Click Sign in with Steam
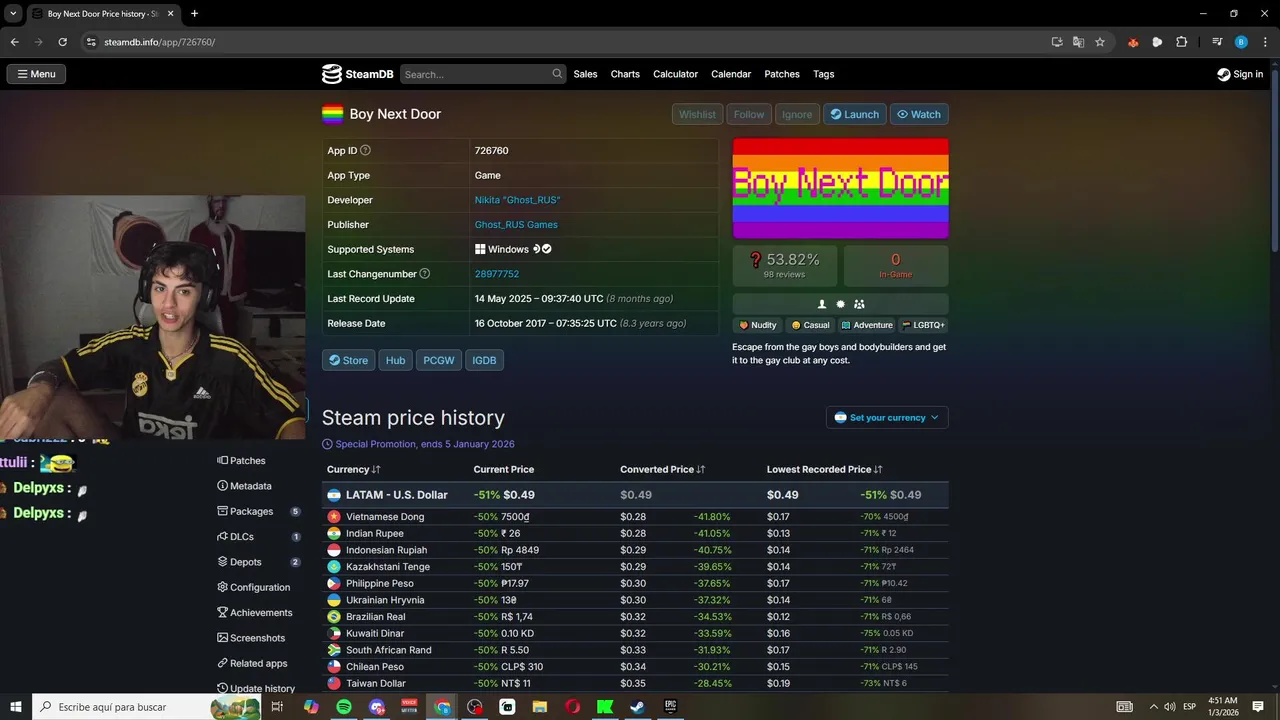Viewport: 1280px width, 720px height. click(1240, 74)
